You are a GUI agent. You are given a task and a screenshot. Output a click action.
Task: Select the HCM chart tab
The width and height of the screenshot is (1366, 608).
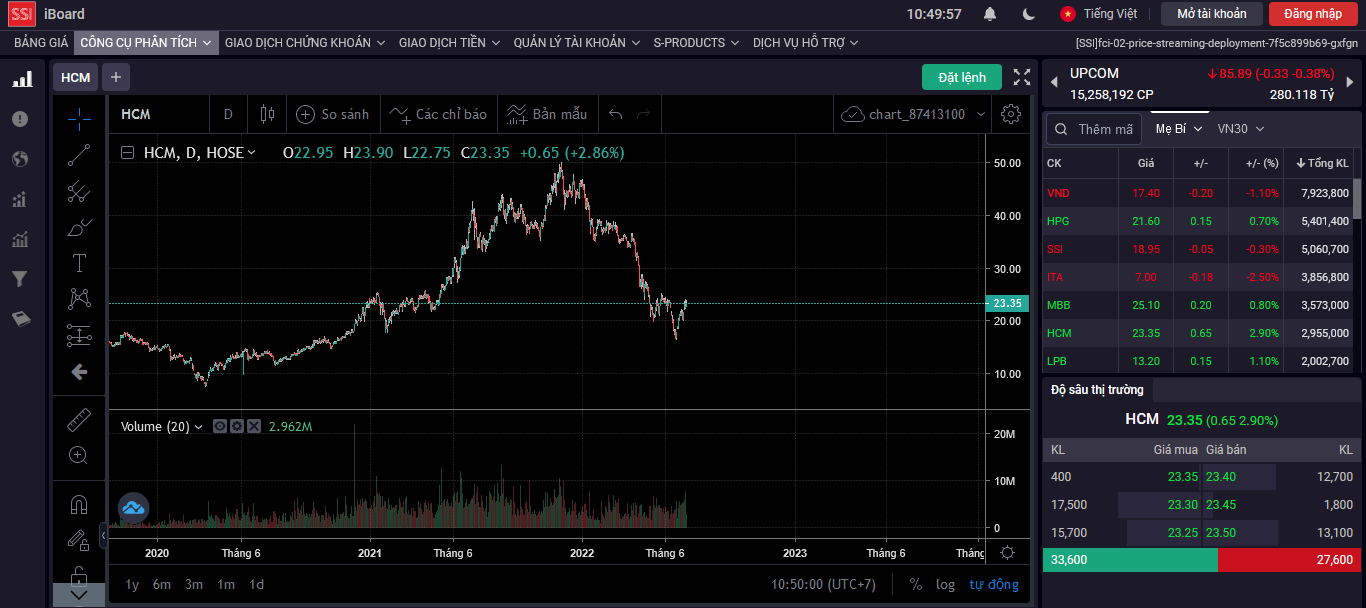[x=75, y=77]
